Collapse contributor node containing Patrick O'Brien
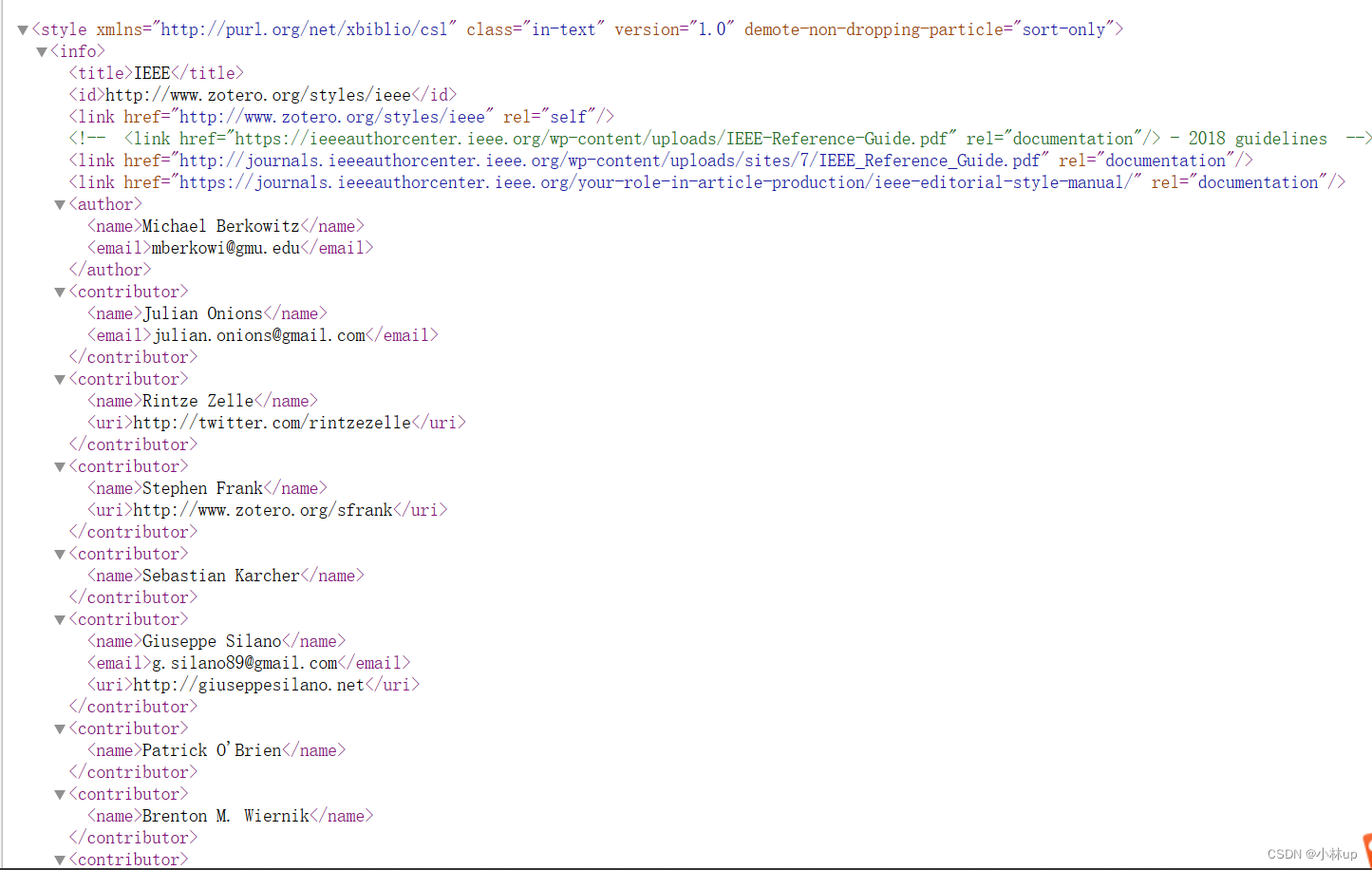This screenshot has height=870, width=1372. [60, 729]
